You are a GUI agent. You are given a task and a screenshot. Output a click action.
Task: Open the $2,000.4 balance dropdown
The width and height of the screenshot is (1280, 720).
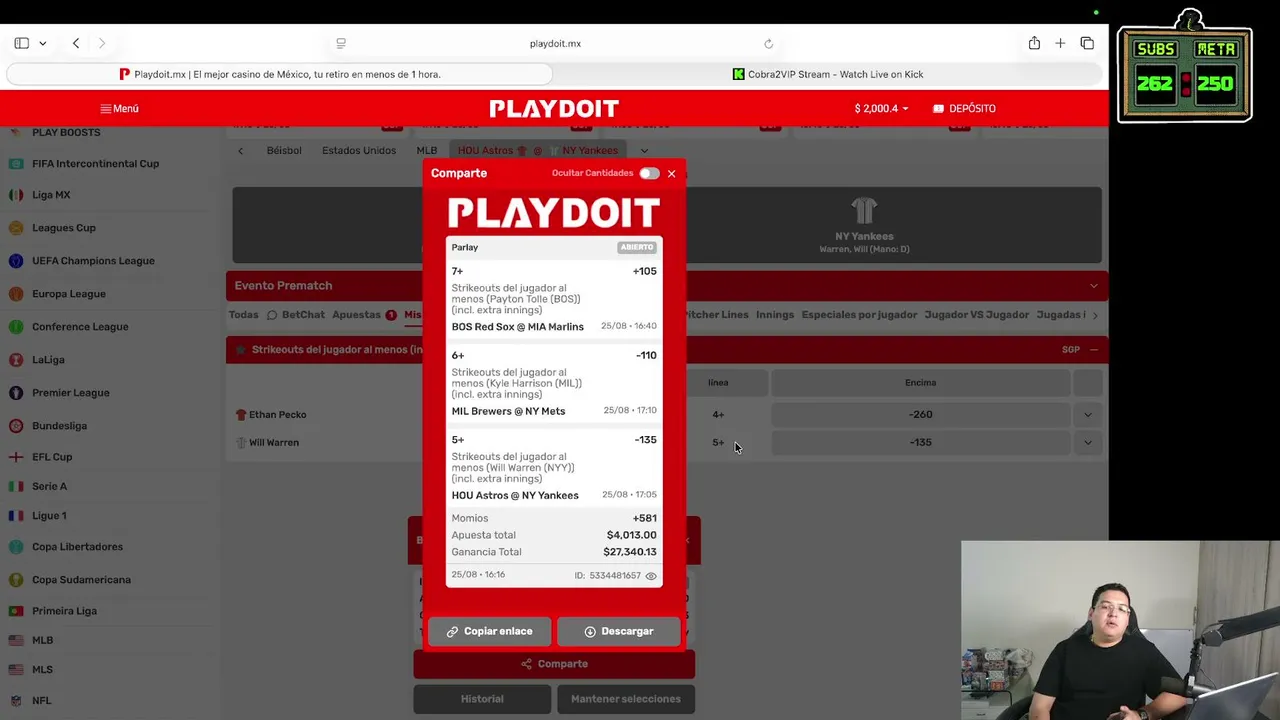tap(881, 108)
